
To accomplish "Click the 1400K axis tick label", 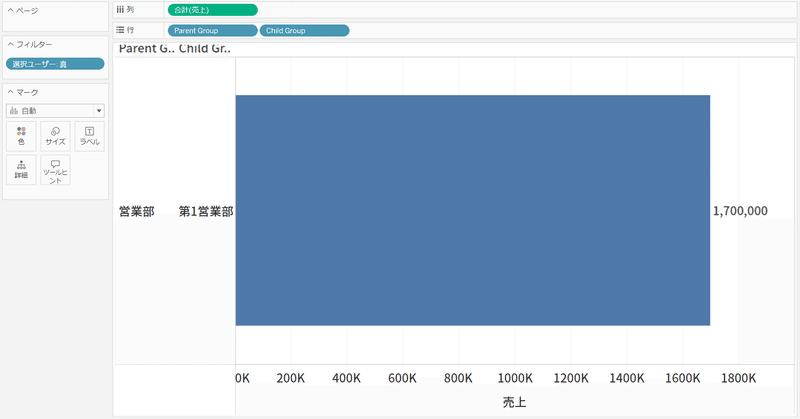I will (x=627, y=378).
